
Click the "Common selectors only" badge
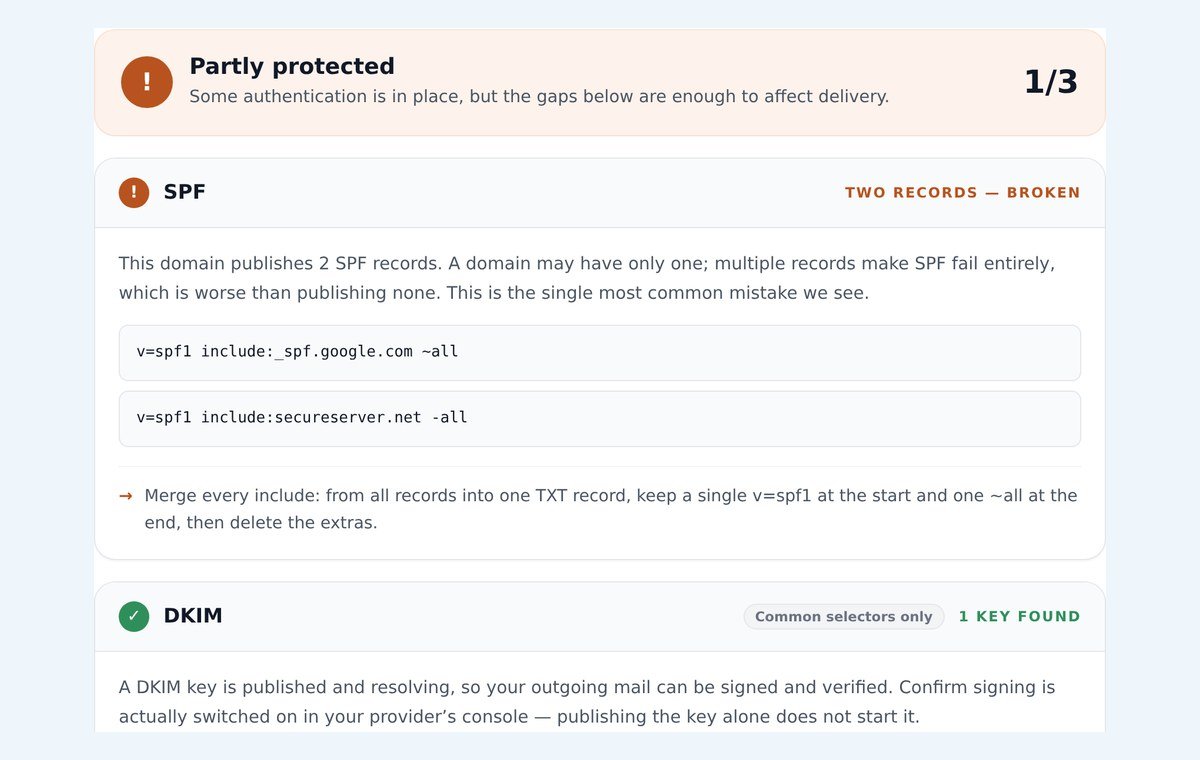(x=844, y=617)
